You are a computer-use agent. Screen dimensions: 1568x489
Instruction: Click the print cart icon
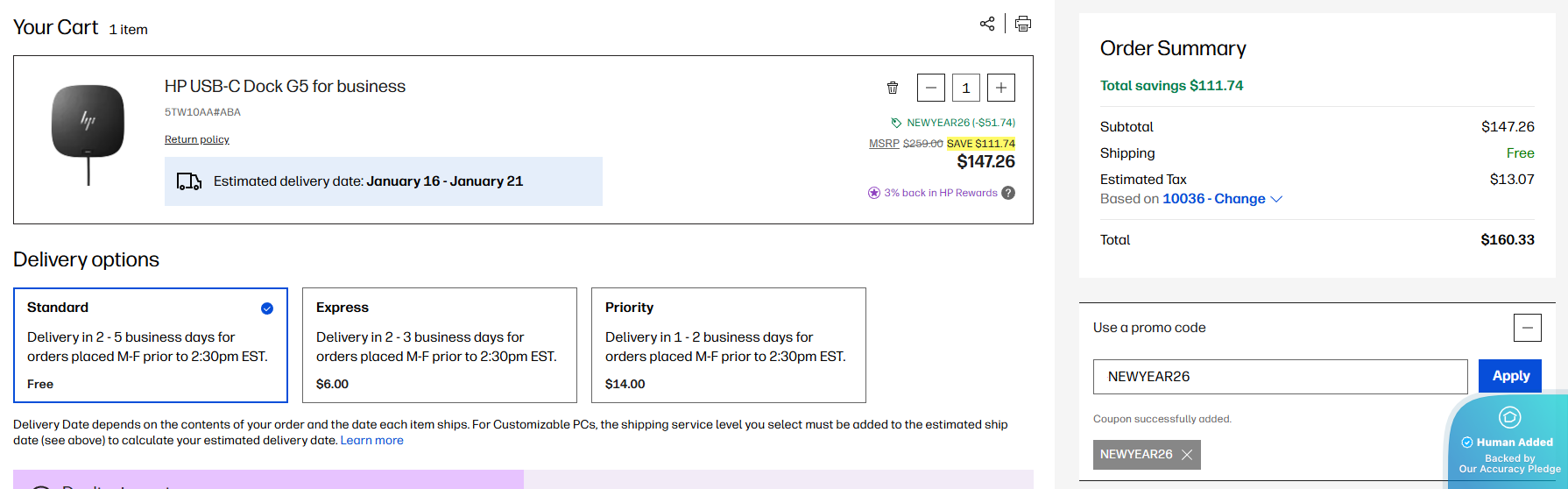pyautogui.click(x=1023, y=24)
